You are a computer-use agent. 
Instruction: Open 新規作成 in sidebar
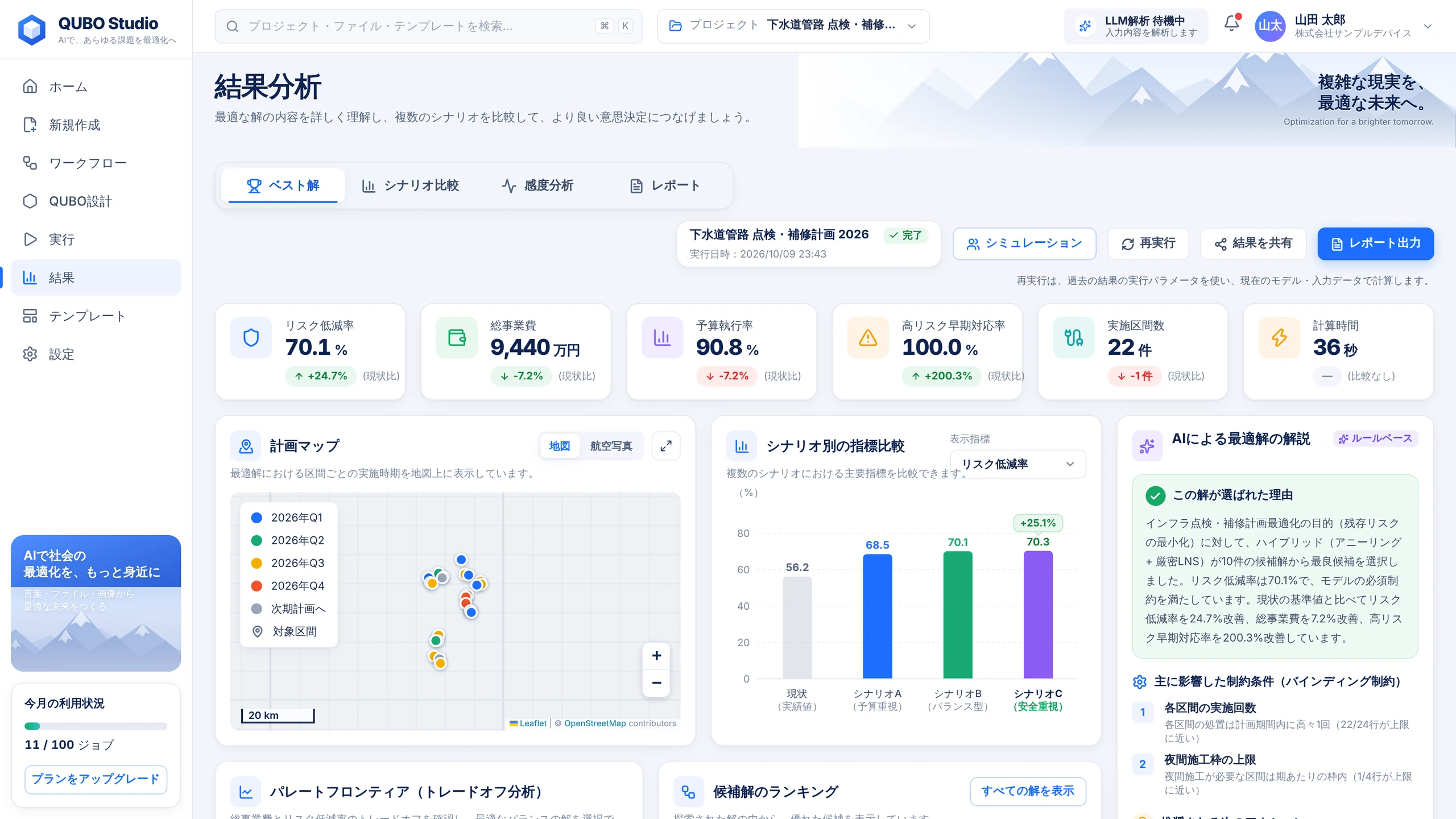coord(96,125)
